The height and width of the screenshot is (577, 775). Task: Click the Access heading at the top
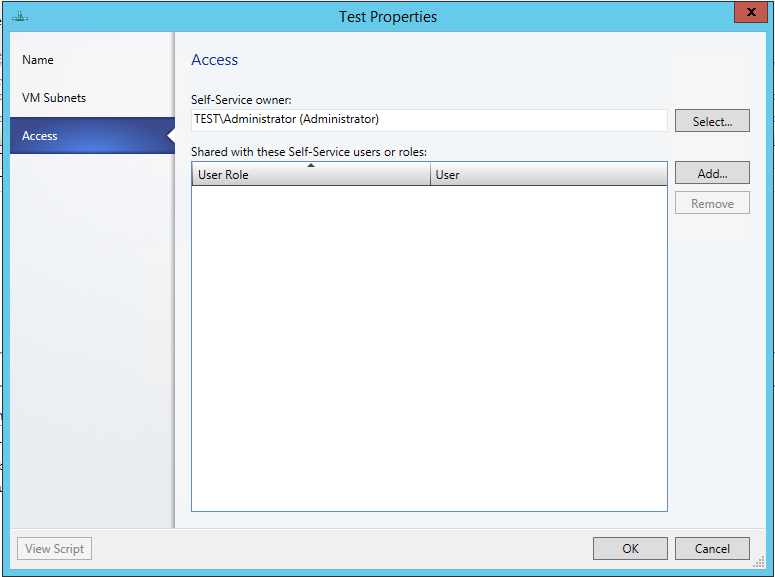(x=215, y=60)
